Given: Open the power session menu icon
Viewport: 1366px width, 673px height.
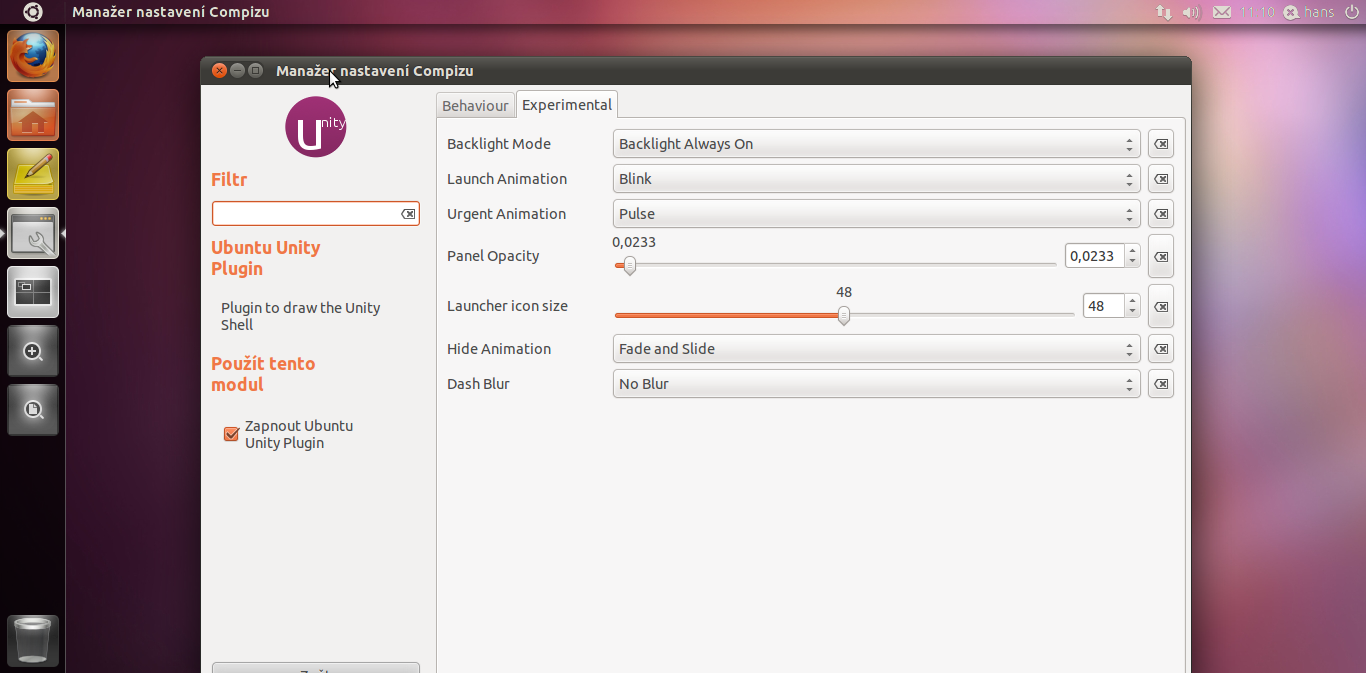Looking at the screenshot, I should [x=1351, y=12].
